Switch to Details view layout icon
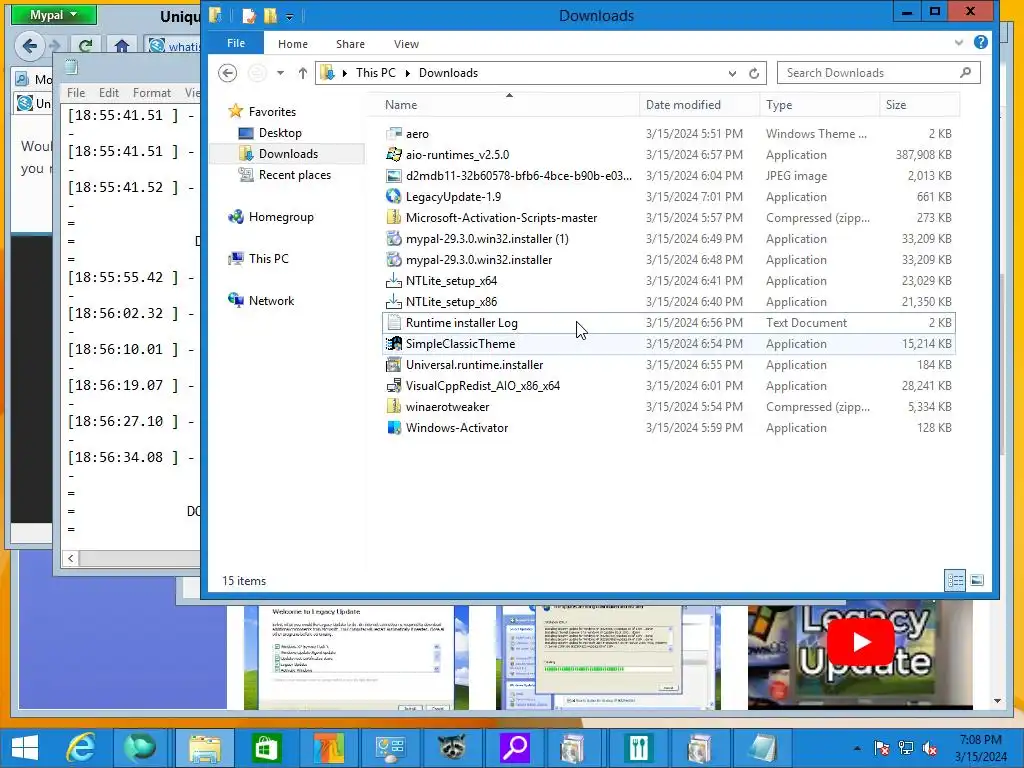 point(955,580)
